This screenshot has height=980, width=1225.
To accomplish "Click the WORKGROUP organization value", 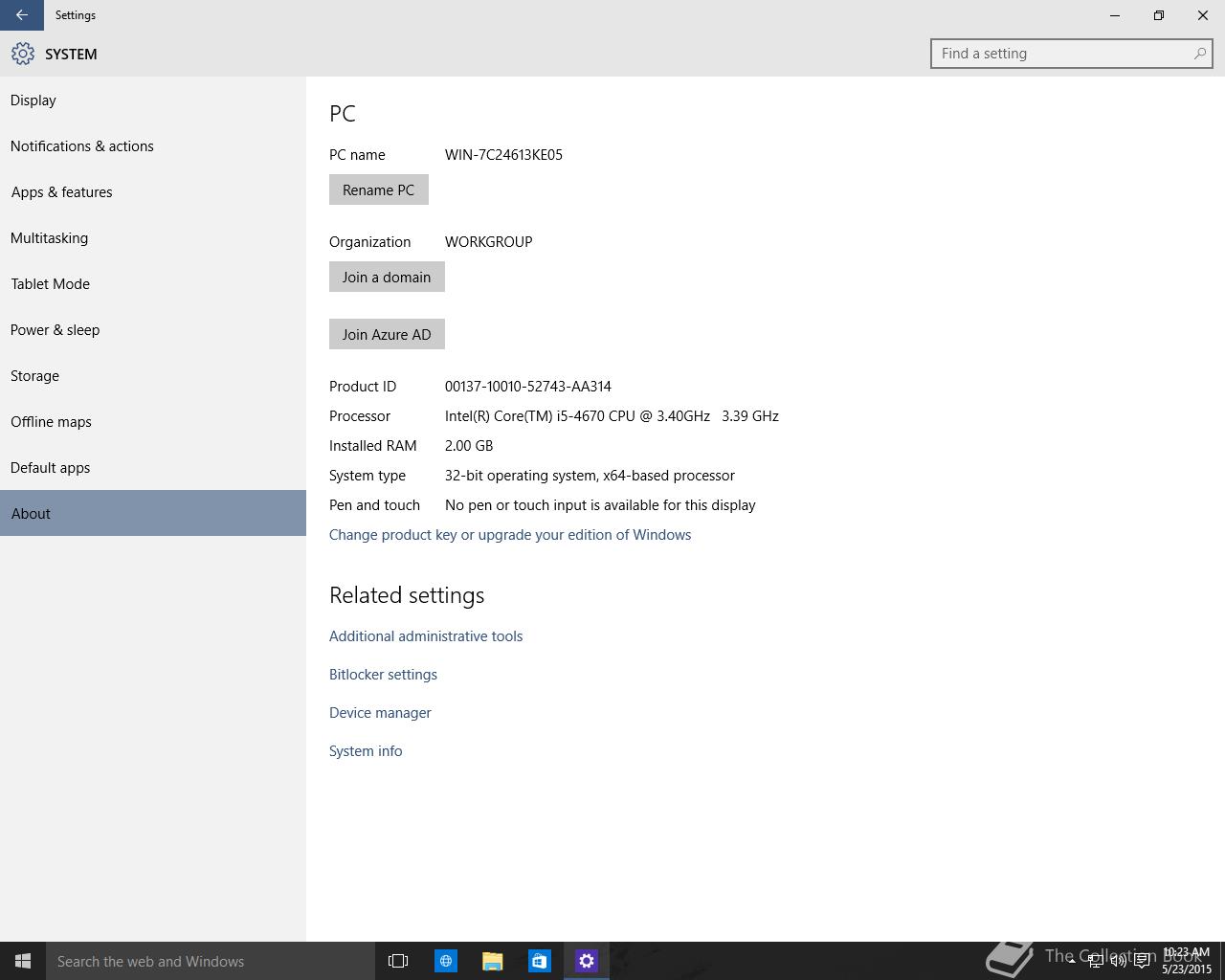I will click(488, 242).
